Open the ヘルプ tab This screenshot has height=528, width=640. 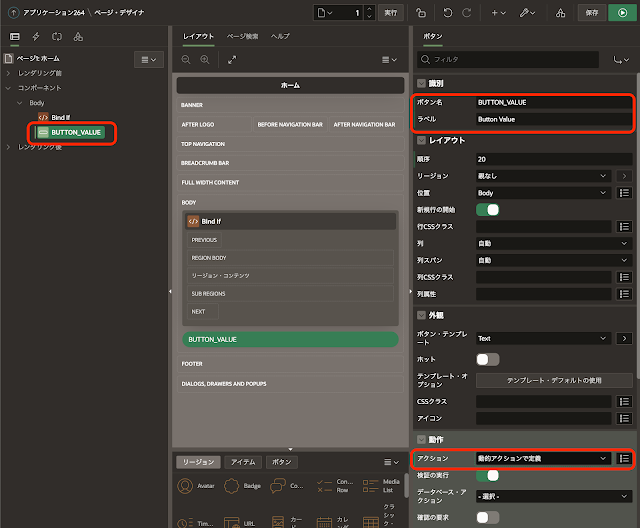pos(280,36)
